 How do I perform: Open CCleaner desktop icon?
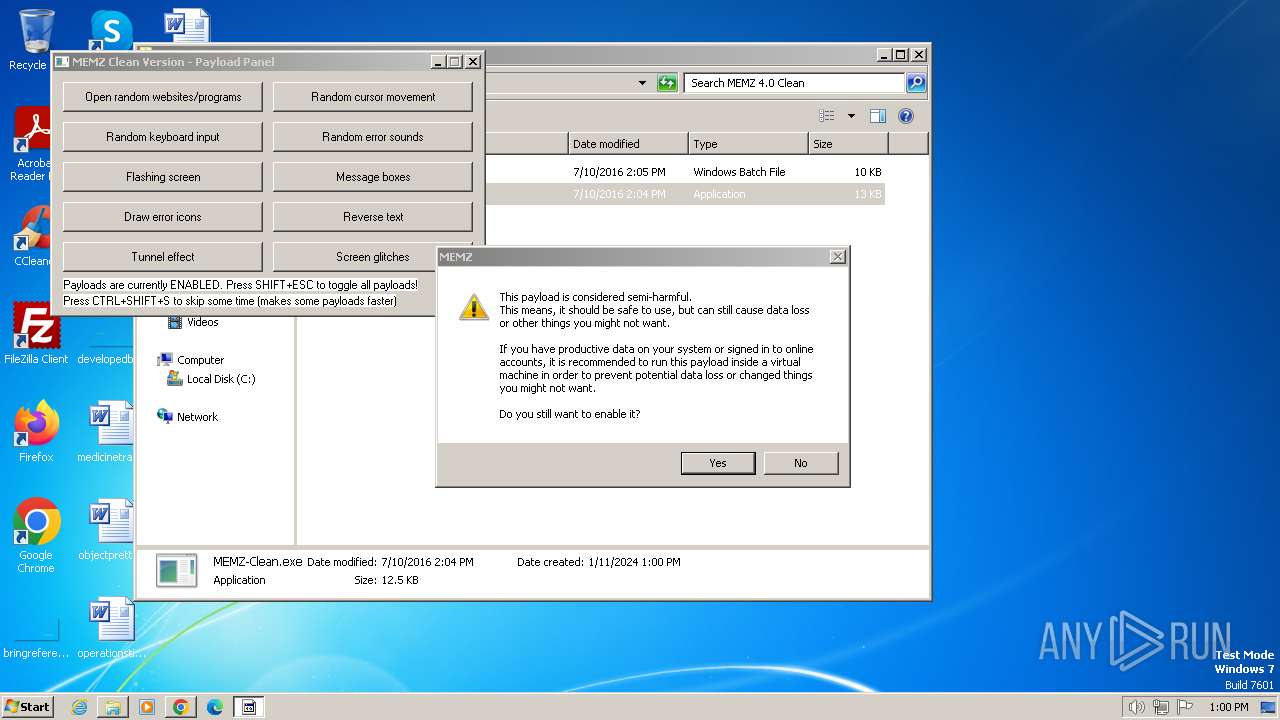33,236
